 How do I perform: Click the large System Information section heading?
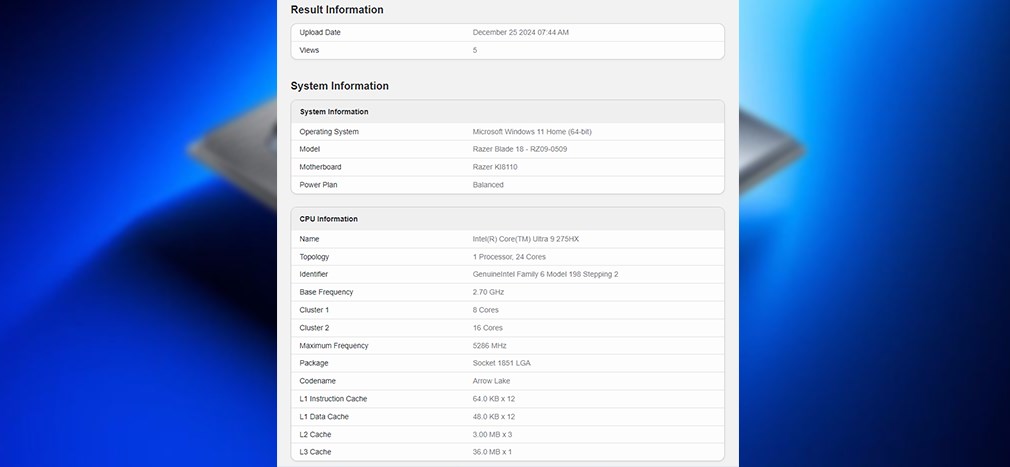click(339, 86)
